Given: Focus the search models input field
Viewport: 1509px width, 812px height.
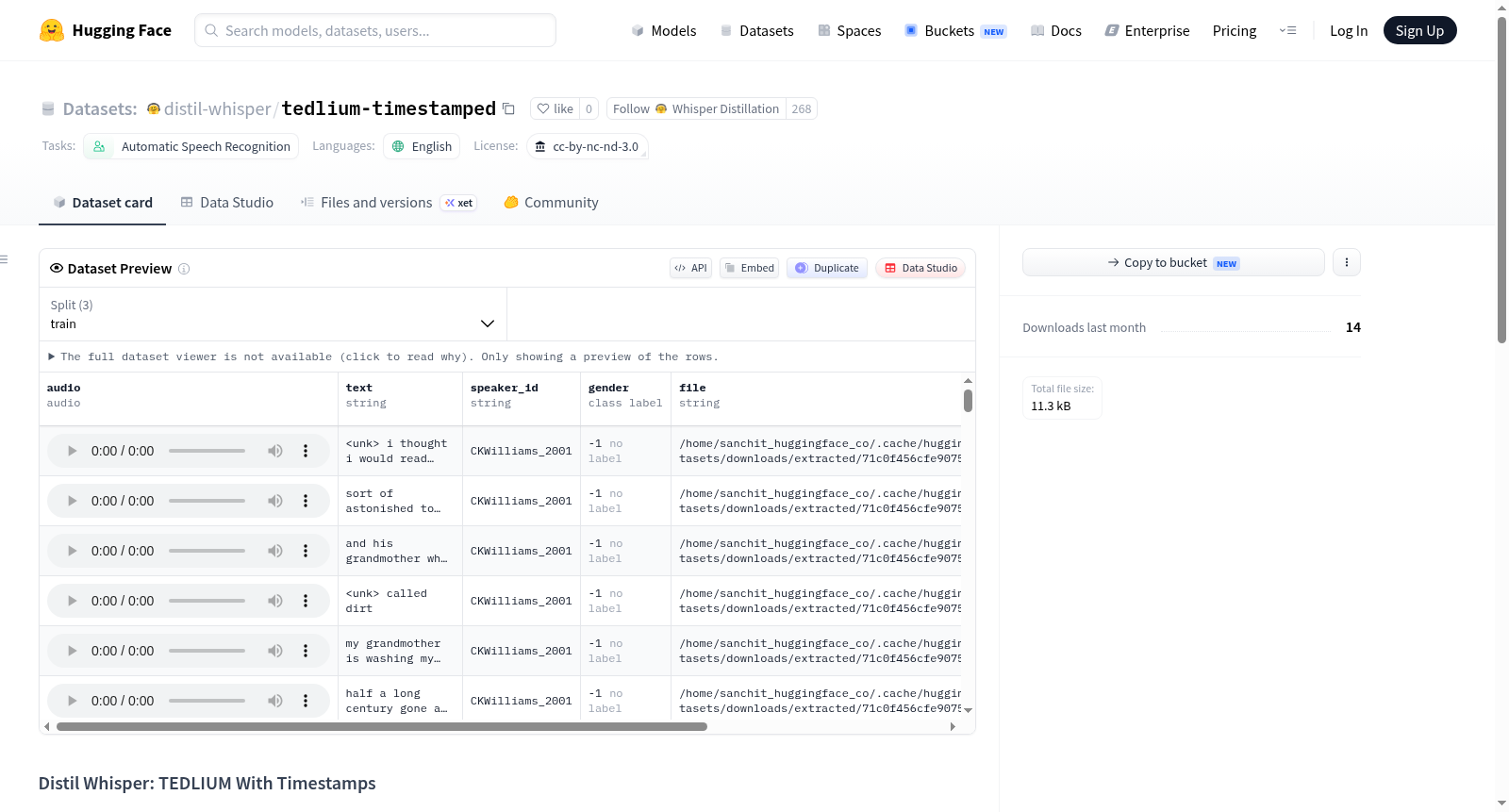Looking at the screenshot, I should click(375, 30).
